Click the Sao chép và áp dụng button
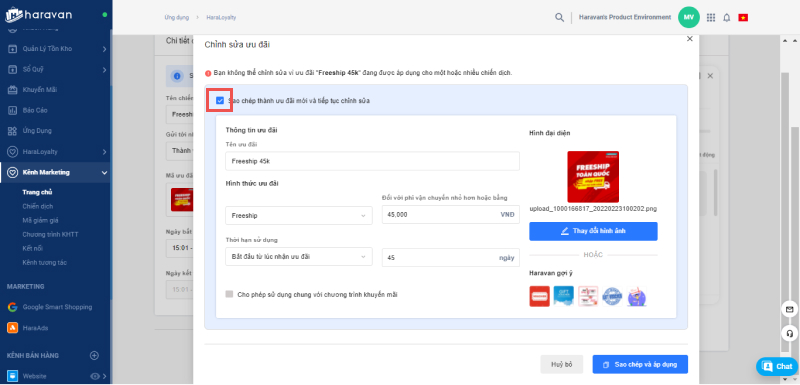Viewport: 800px width, 385px height. coord(640,365)
